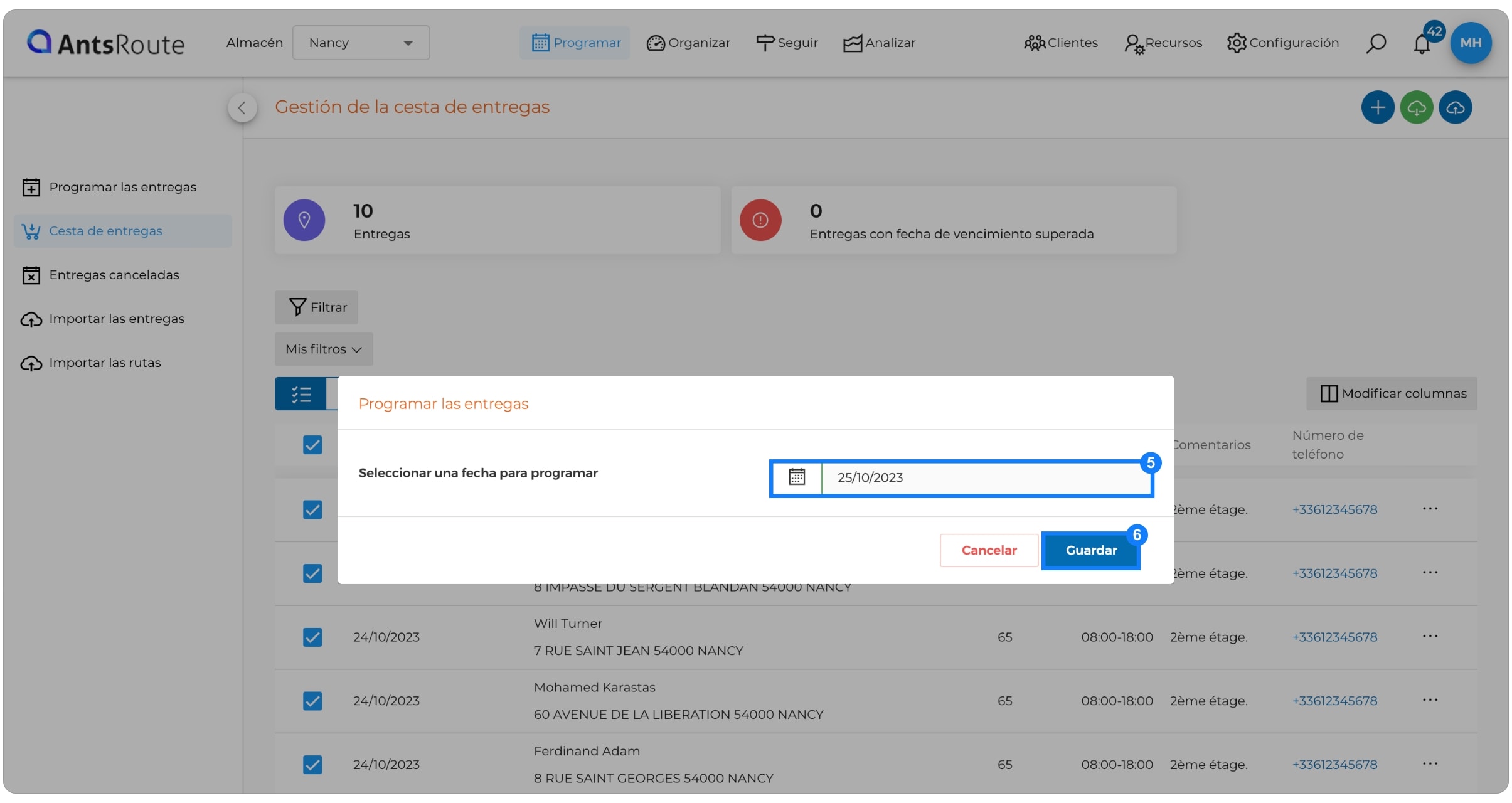The width and height of the screenshot is (1512, 803).
Task: Open Importar las rutas in sidebar
Action: 122,363
